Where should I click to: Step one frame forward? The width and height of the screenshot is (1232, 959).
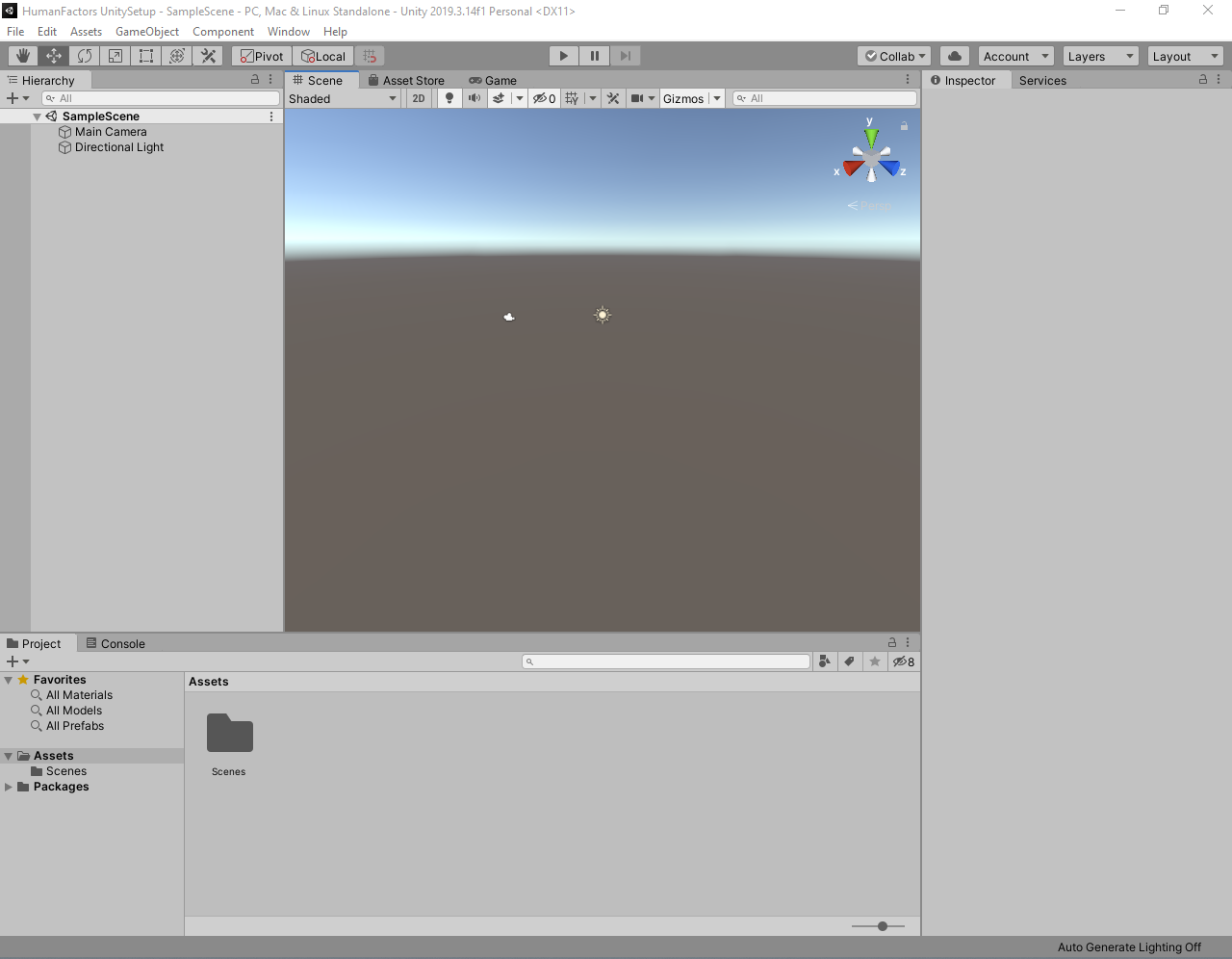point(626,56)
